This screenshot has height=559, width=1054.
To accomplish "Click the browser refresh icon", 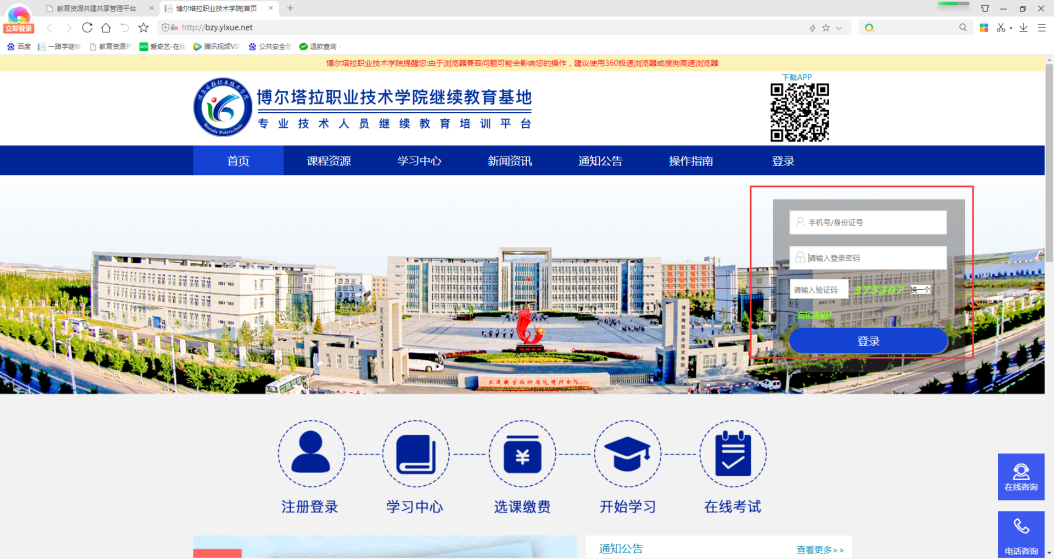I will pyautogui.click(x=87, y=28).
